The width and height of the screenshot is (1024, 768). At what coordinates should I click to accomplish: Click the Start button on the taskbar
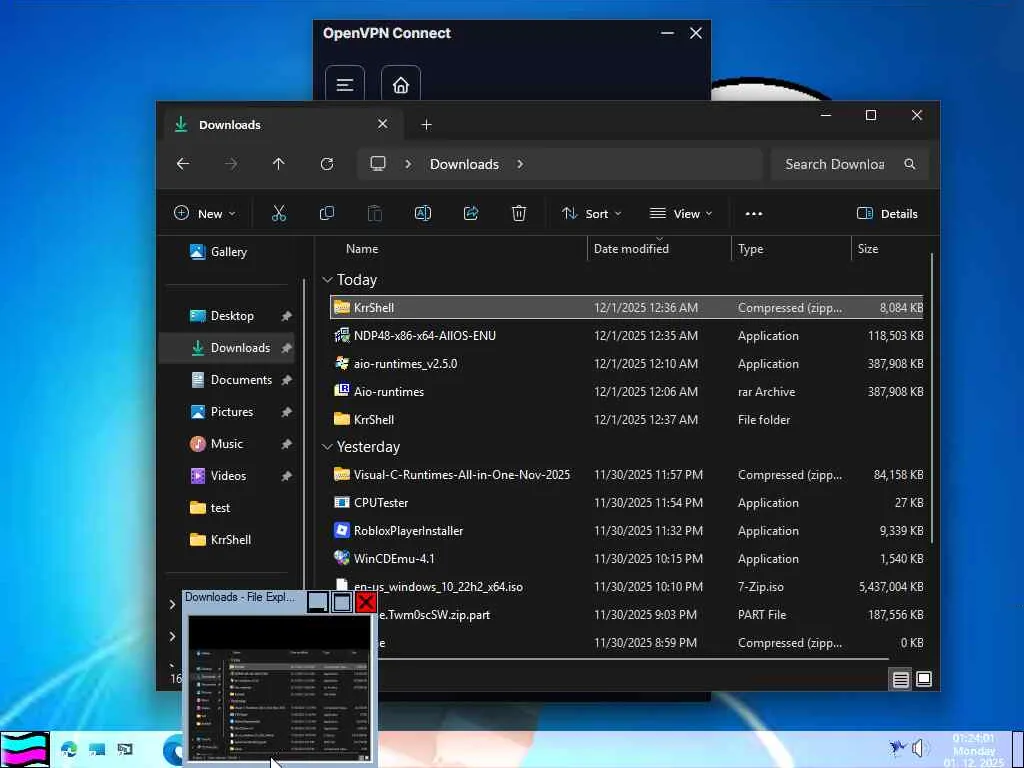[x=25, y=749]
